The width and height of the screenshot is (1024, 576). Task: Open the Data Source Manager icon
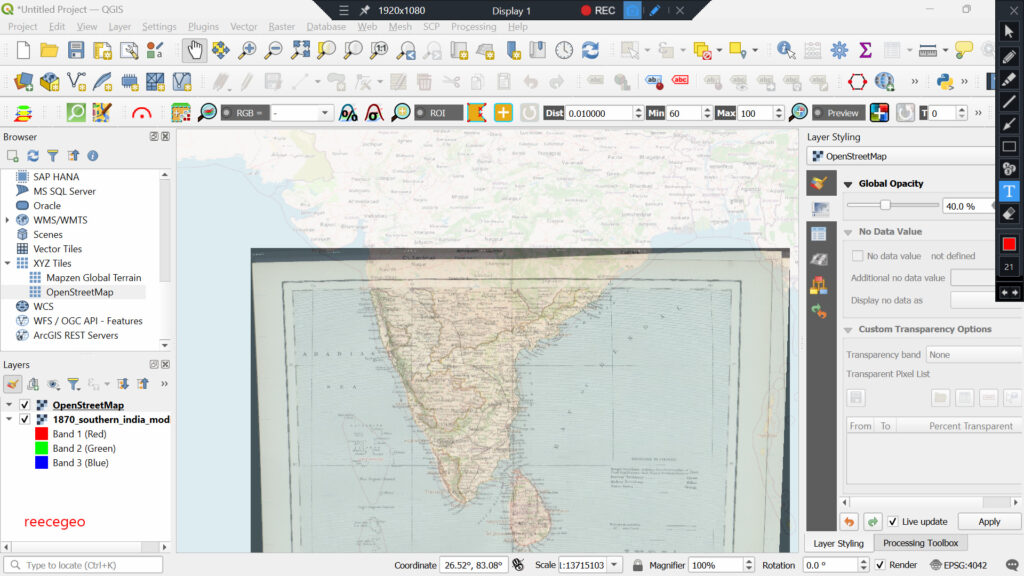(24, 82)
